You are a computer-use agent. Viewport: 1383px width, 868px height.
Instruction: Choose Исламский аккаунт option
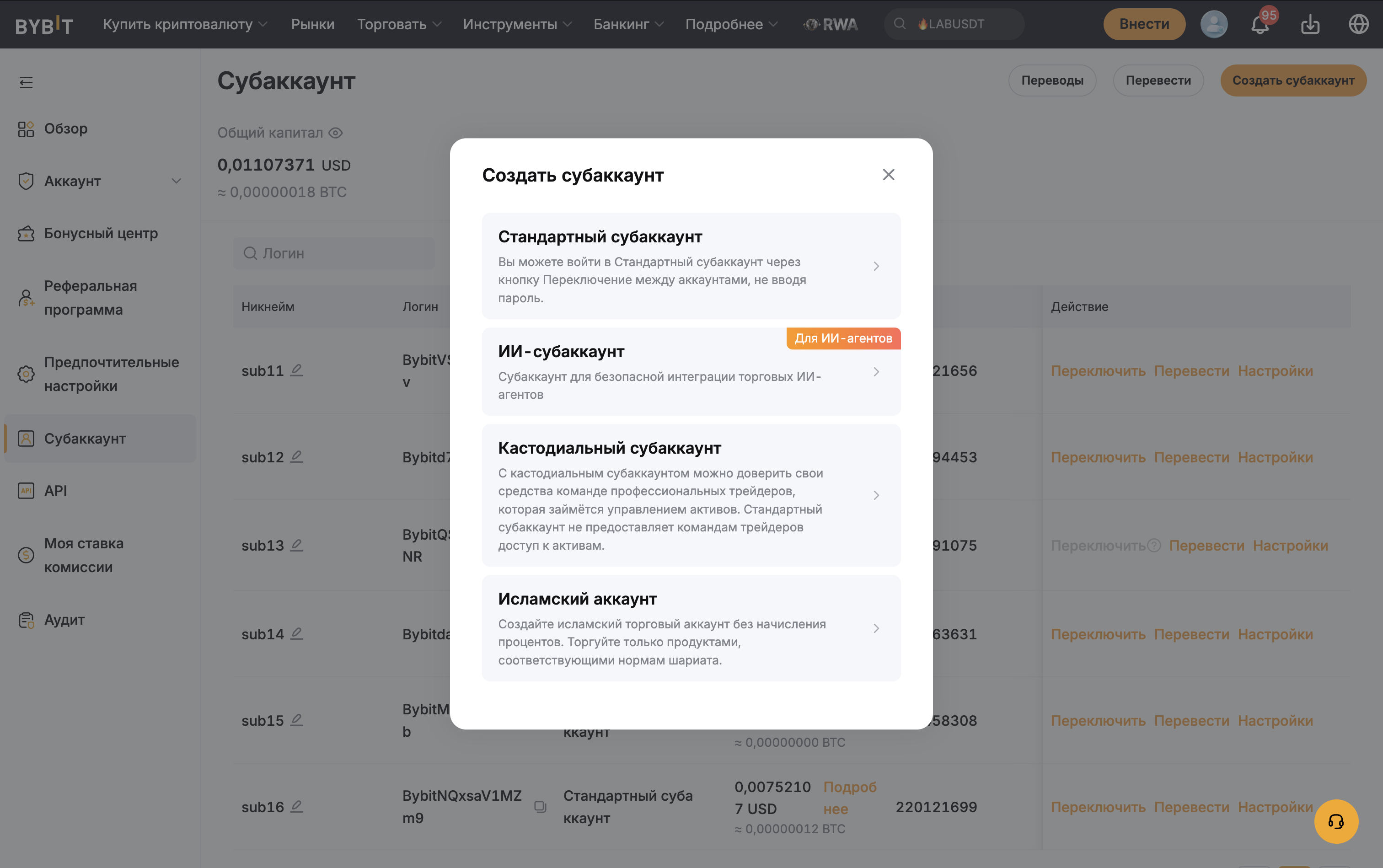[691, 628]
